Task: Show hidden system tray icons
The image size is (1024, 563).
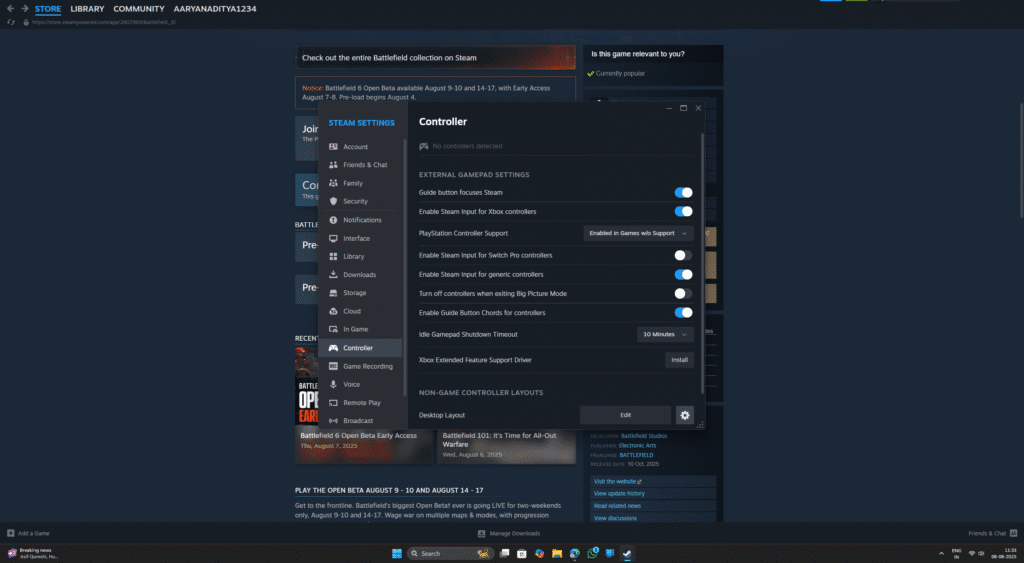Action: coord(941,553)
